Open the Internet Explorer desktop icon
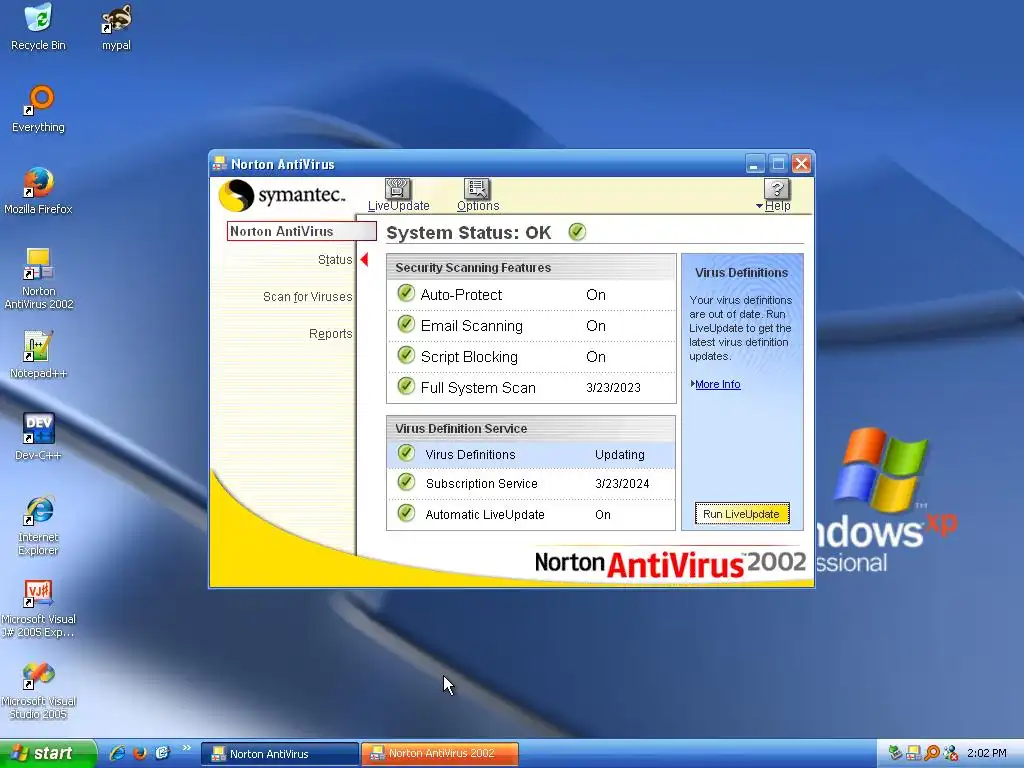1024x768 pixels. [39, 525]
